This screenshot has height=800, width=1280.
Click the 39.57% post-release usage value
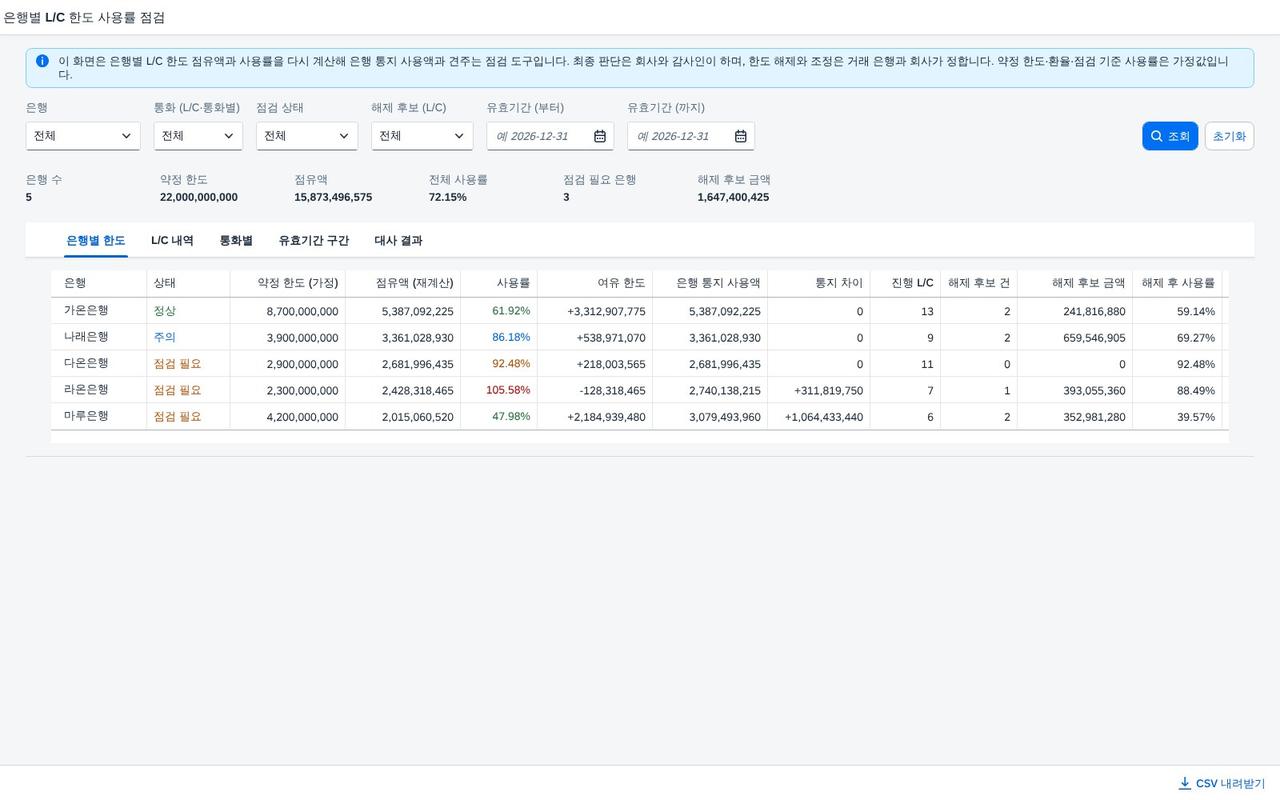click(x=1196, y=417)
